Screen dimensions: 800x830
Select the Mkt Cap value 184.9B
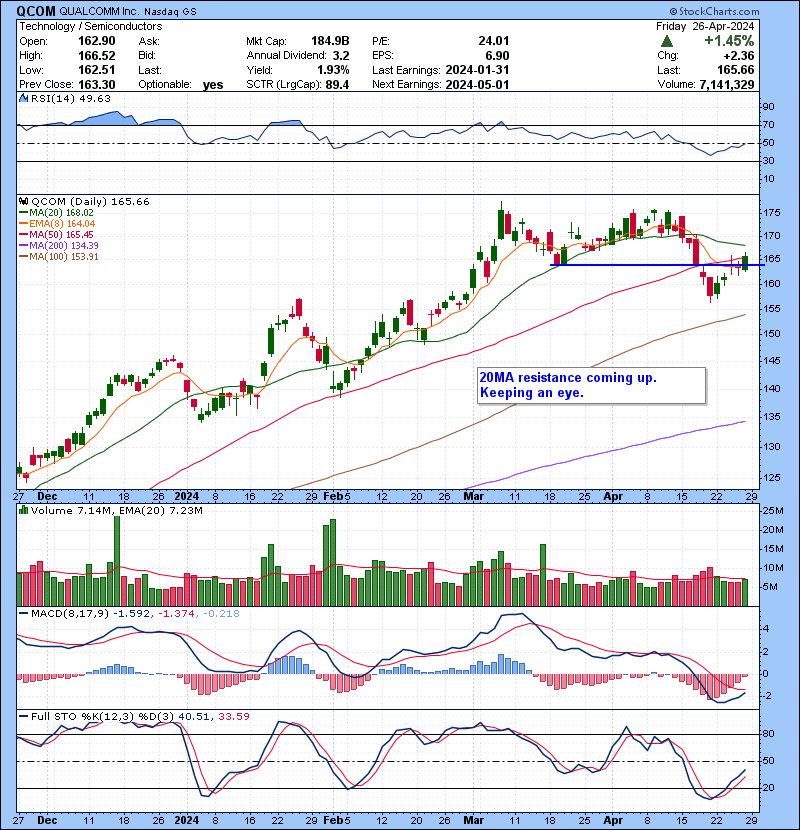330,41
